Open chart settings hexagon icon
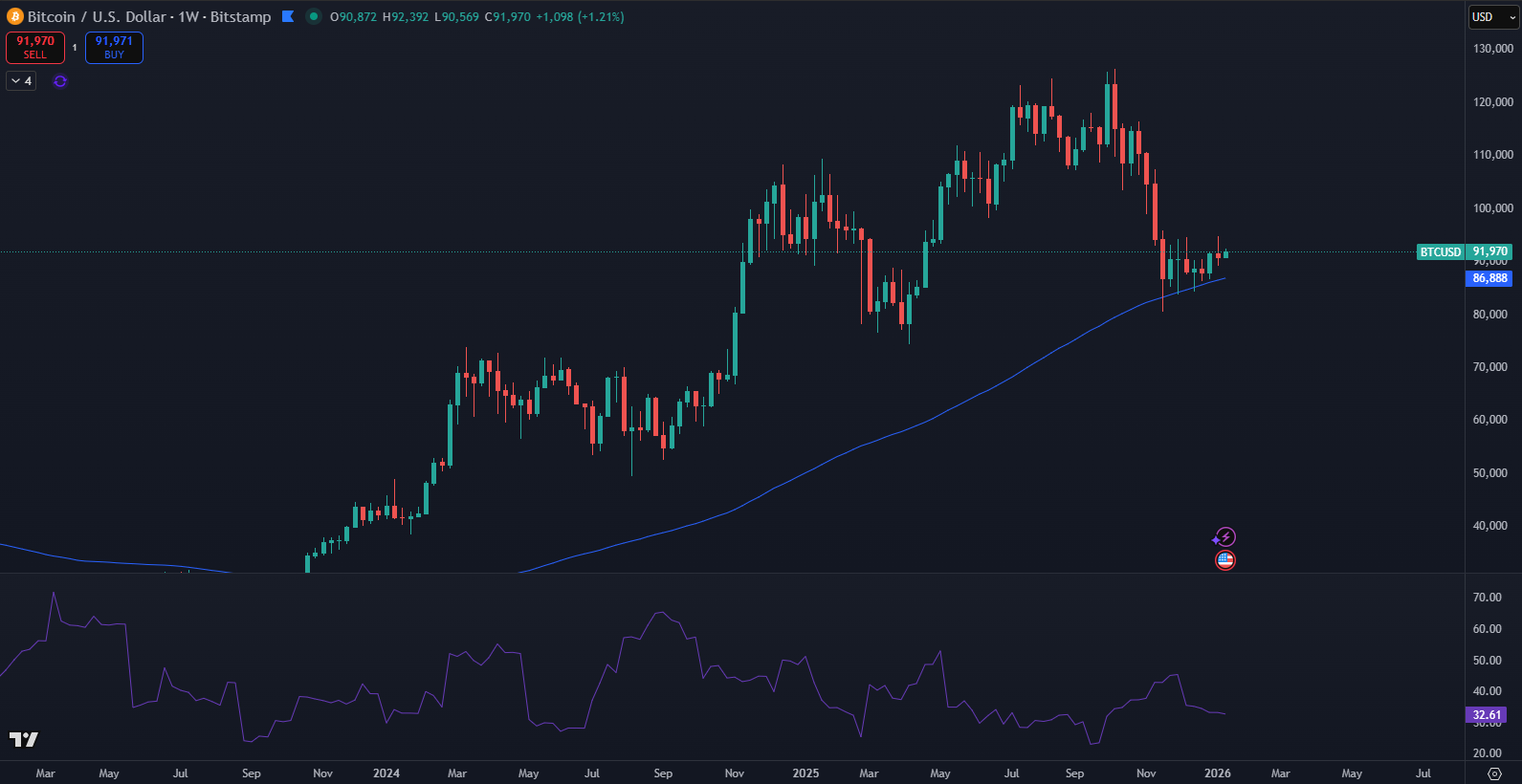This screenshot has width=1522, height=784. pos(1494,773)
